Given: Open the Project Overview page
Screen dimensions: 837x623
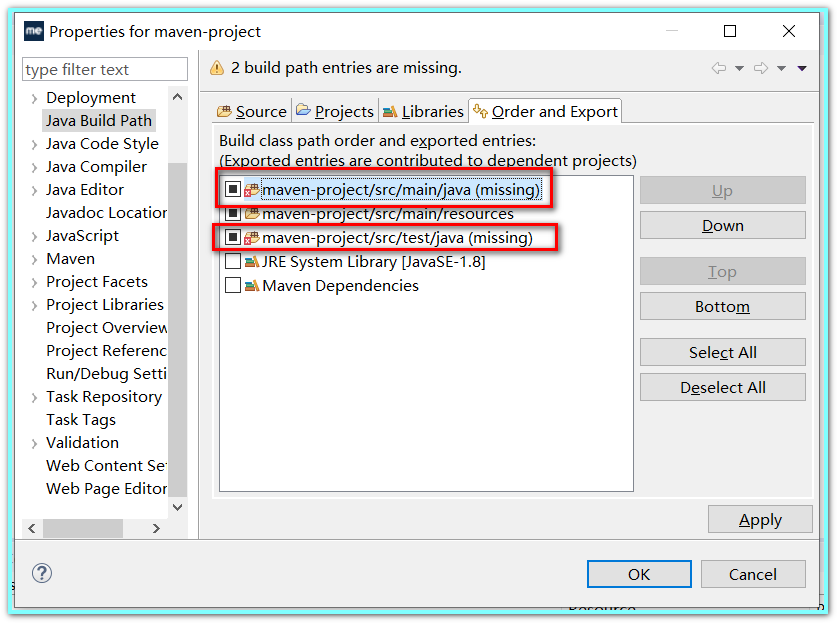Looking at the screenshot, I should (106, 327).
